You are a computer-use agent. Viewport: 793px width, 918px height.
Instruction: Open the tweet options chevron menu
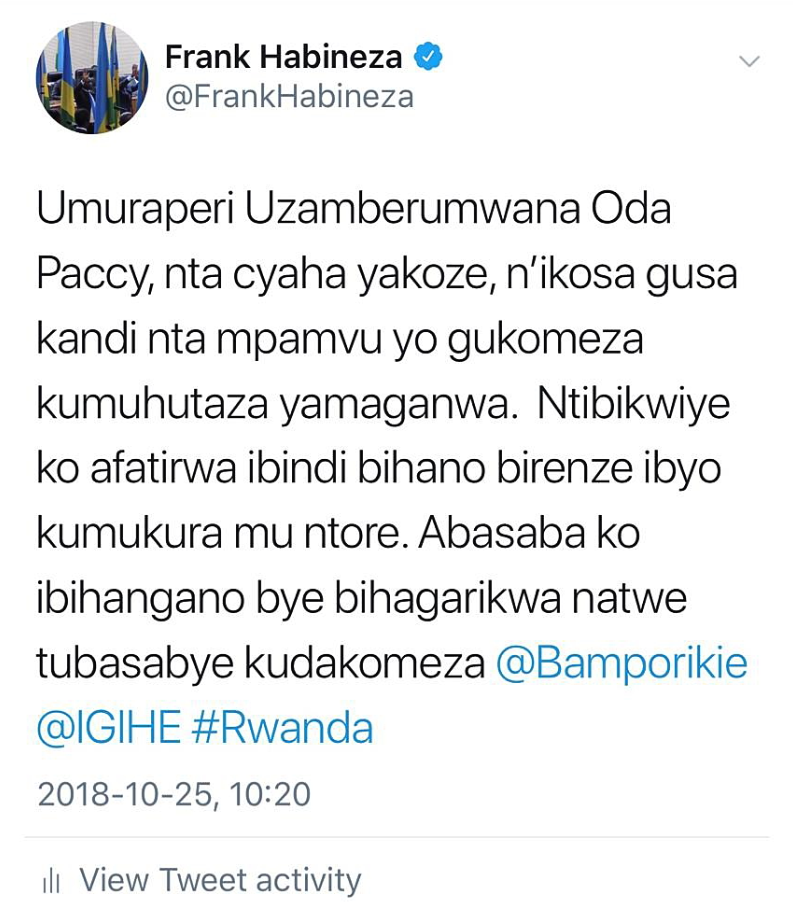pos(749,61)
